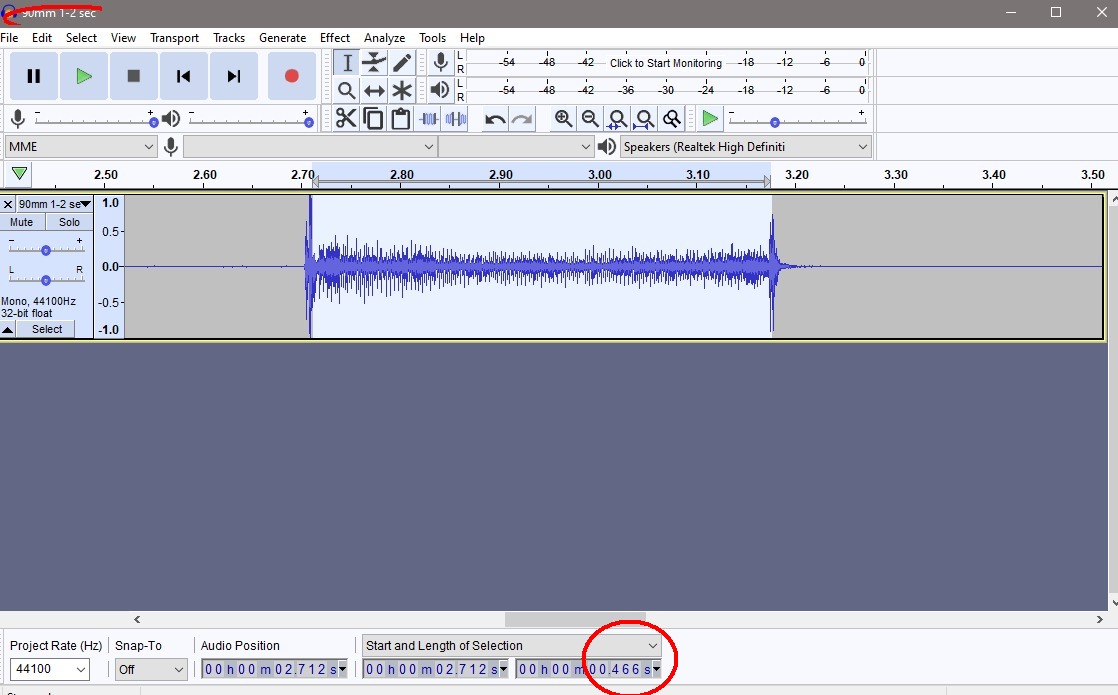The height and width of the screenshot is (695, 1118).
Task: Click the track Select button
Action: coord(47,329)
